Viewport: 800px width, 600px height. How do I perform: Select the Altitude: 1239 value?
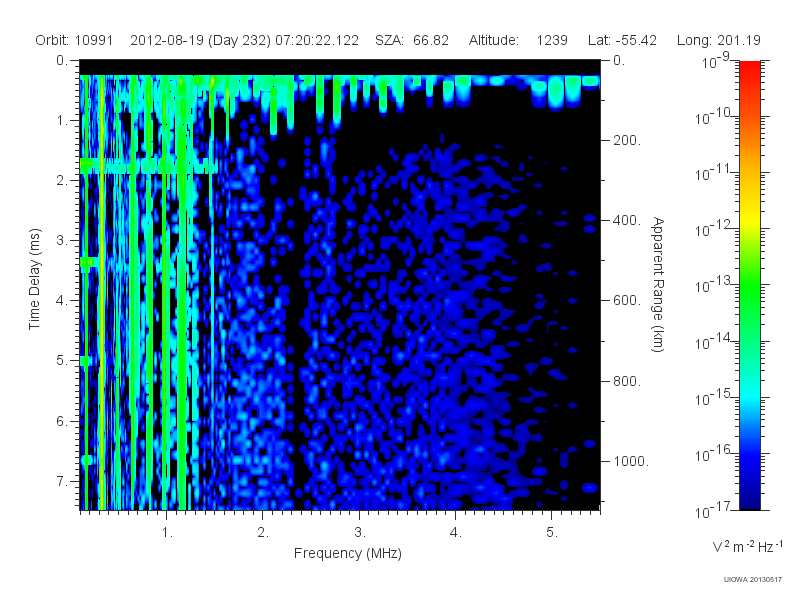tap(518, 40)
